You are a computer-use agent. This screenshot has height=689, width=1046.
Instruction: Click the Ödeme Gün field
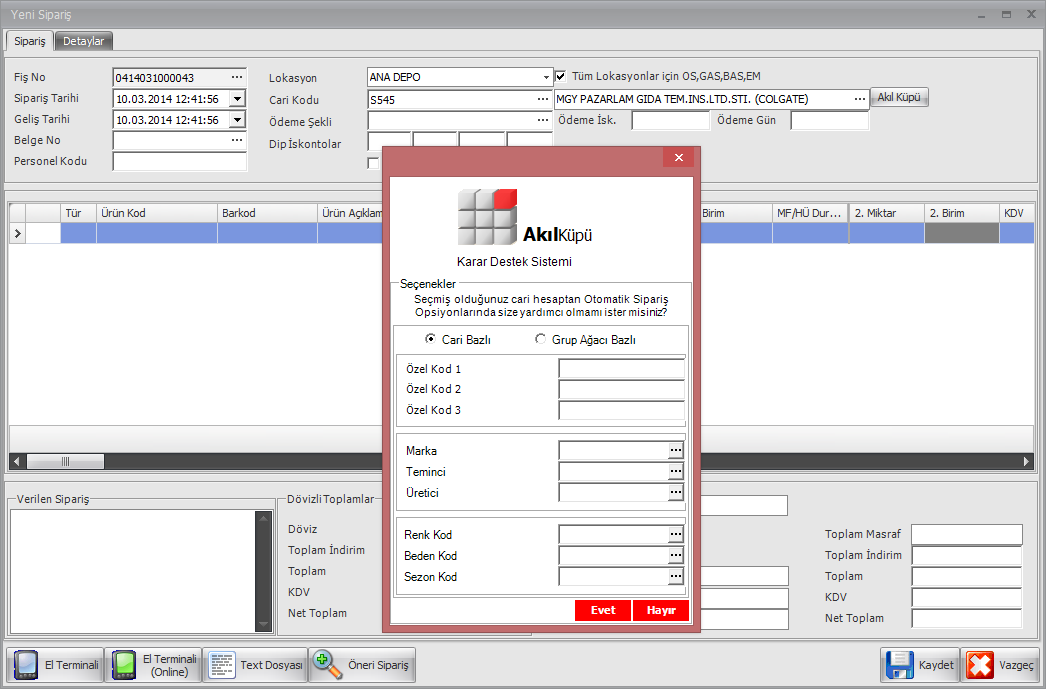point(830,121)
